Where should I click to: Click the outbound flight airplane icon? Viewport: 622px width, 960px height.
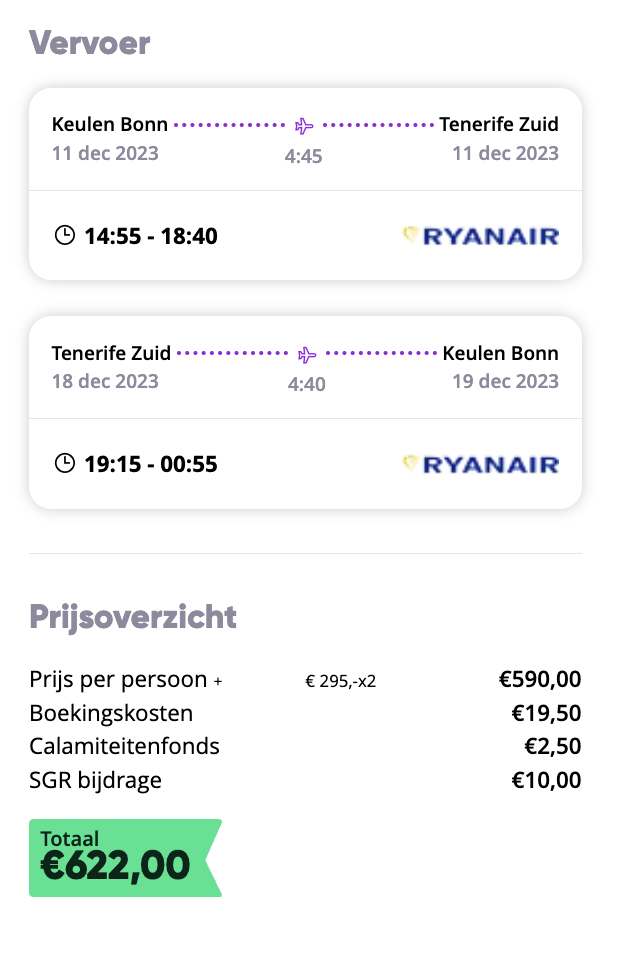pyautogui.click(x=304, y=126)
